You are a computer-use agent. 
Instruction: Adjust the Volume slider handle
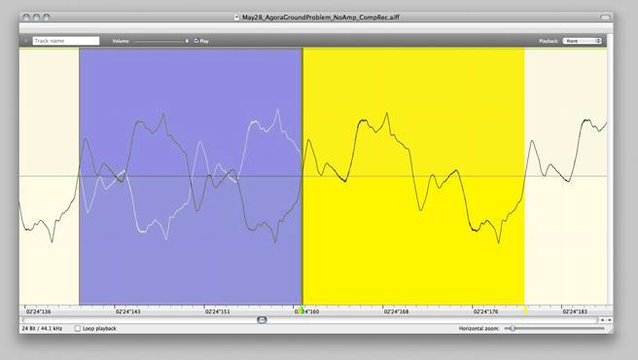187,41
